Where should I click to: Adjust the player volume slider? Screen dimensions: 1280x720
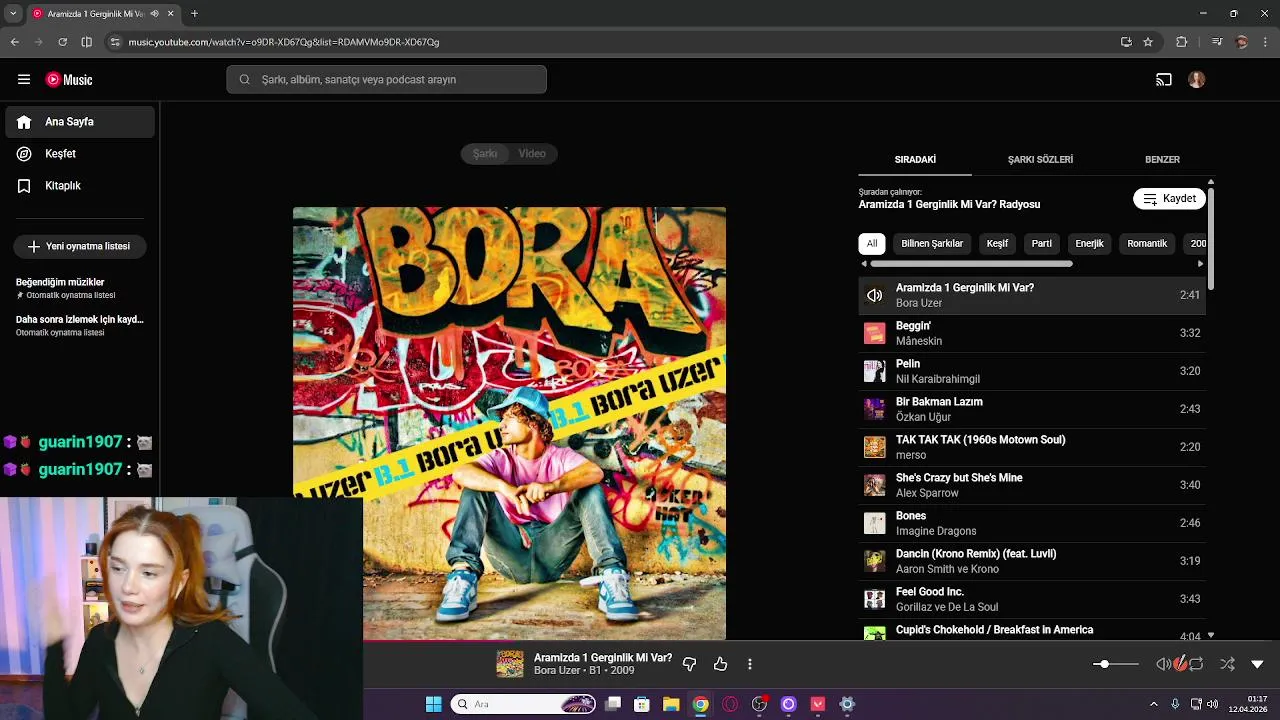pos(1115,664)
